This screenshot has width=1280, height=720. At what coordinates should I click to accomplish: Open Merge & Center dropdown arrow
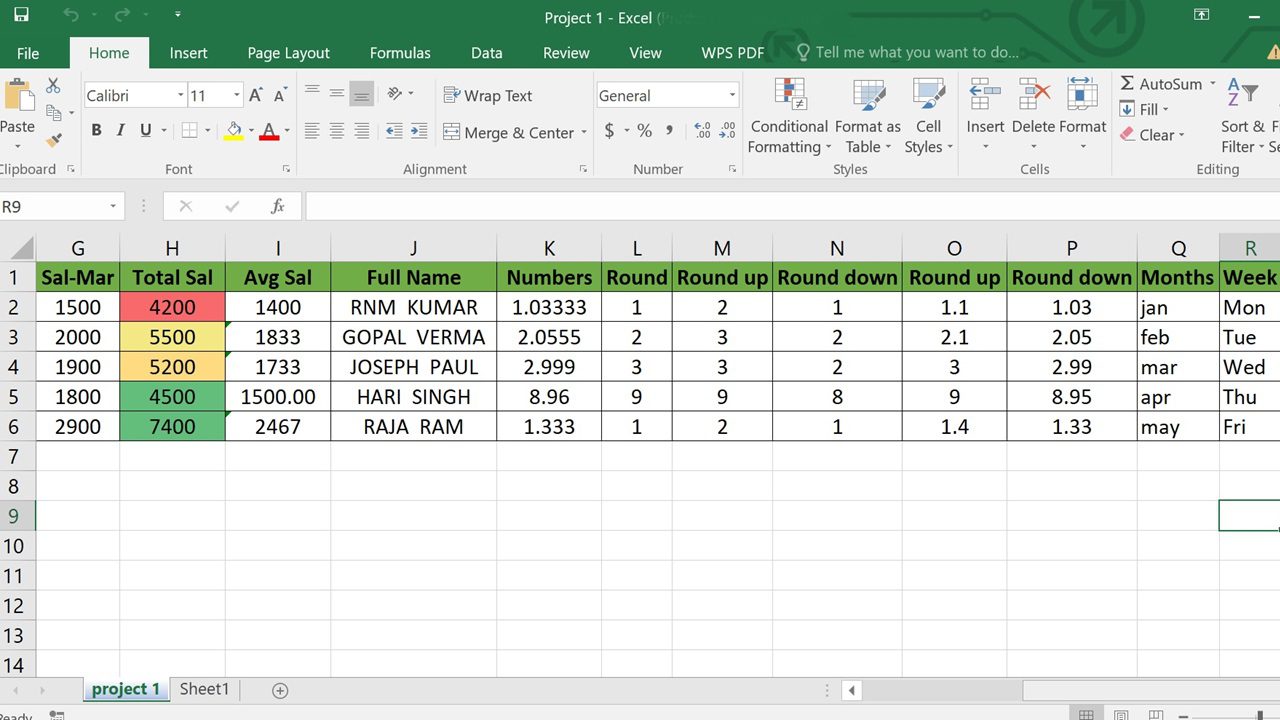pos(584,132)
